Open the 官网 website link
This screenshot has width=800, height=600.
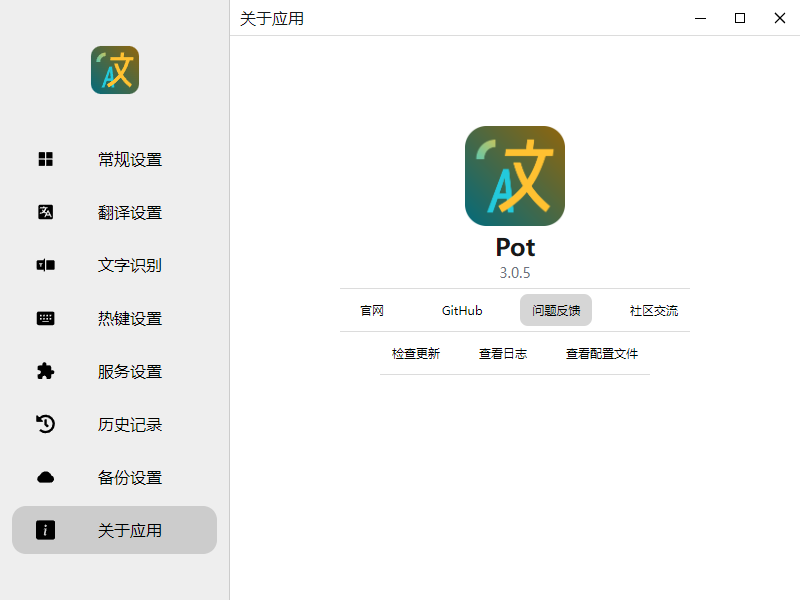coord(371,310)
